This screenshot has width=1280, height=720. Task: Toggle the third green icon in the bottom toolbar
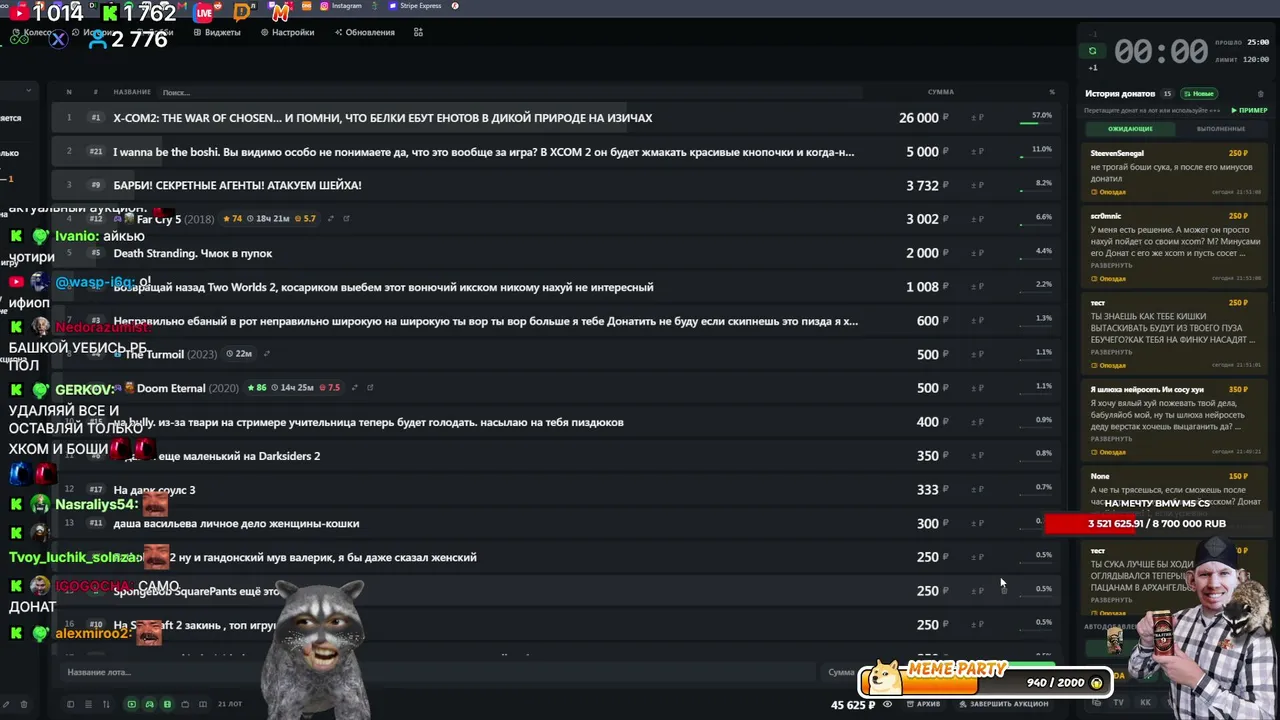tap(167, 704)
